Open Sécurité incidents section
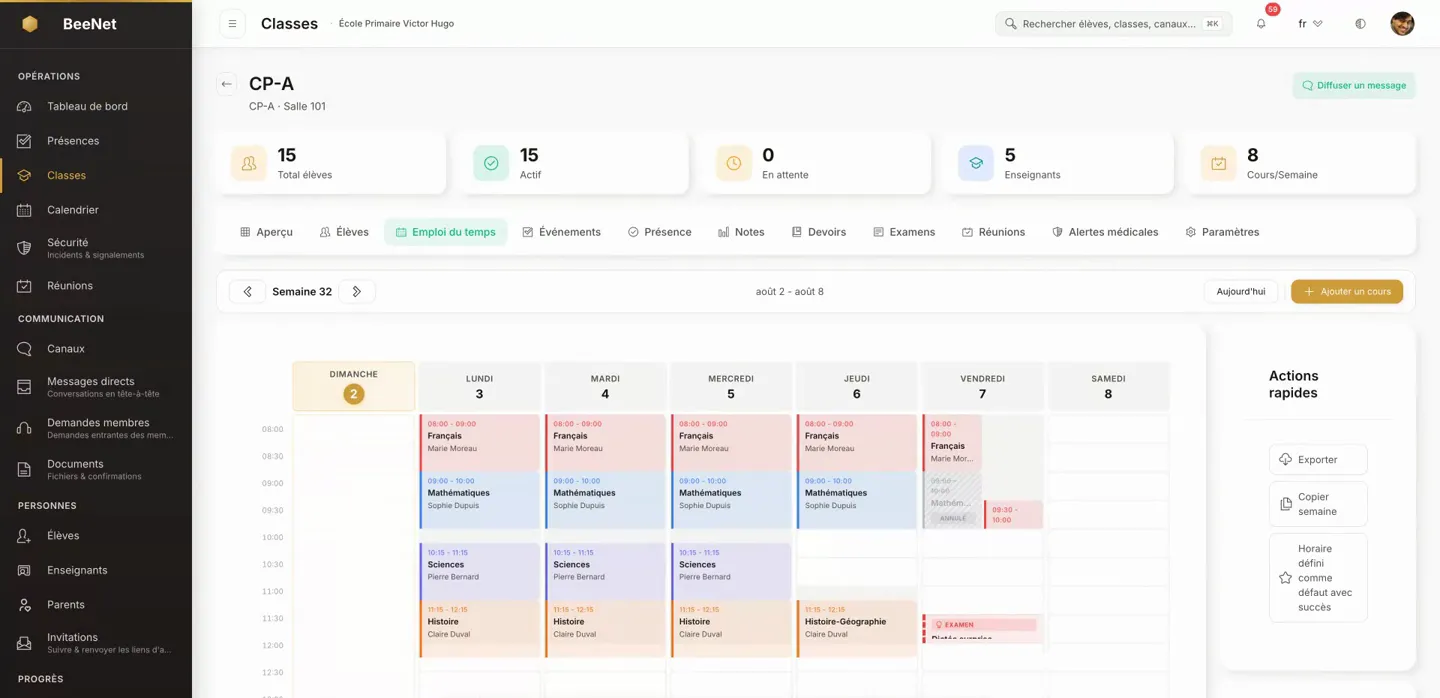 pyautogui.click(x=96, y=248)
